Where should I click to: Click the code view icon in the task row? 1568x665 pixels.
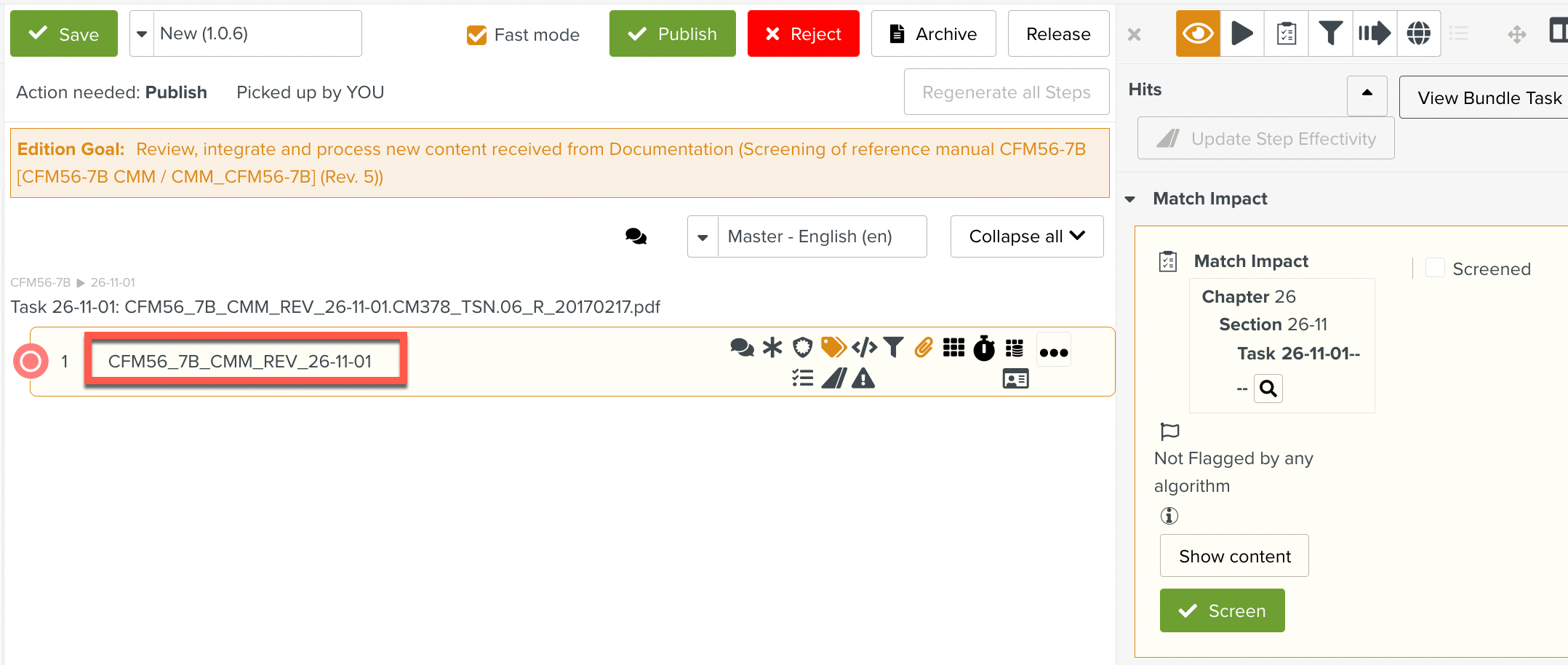pyautogui.click(x=864, y=348)
